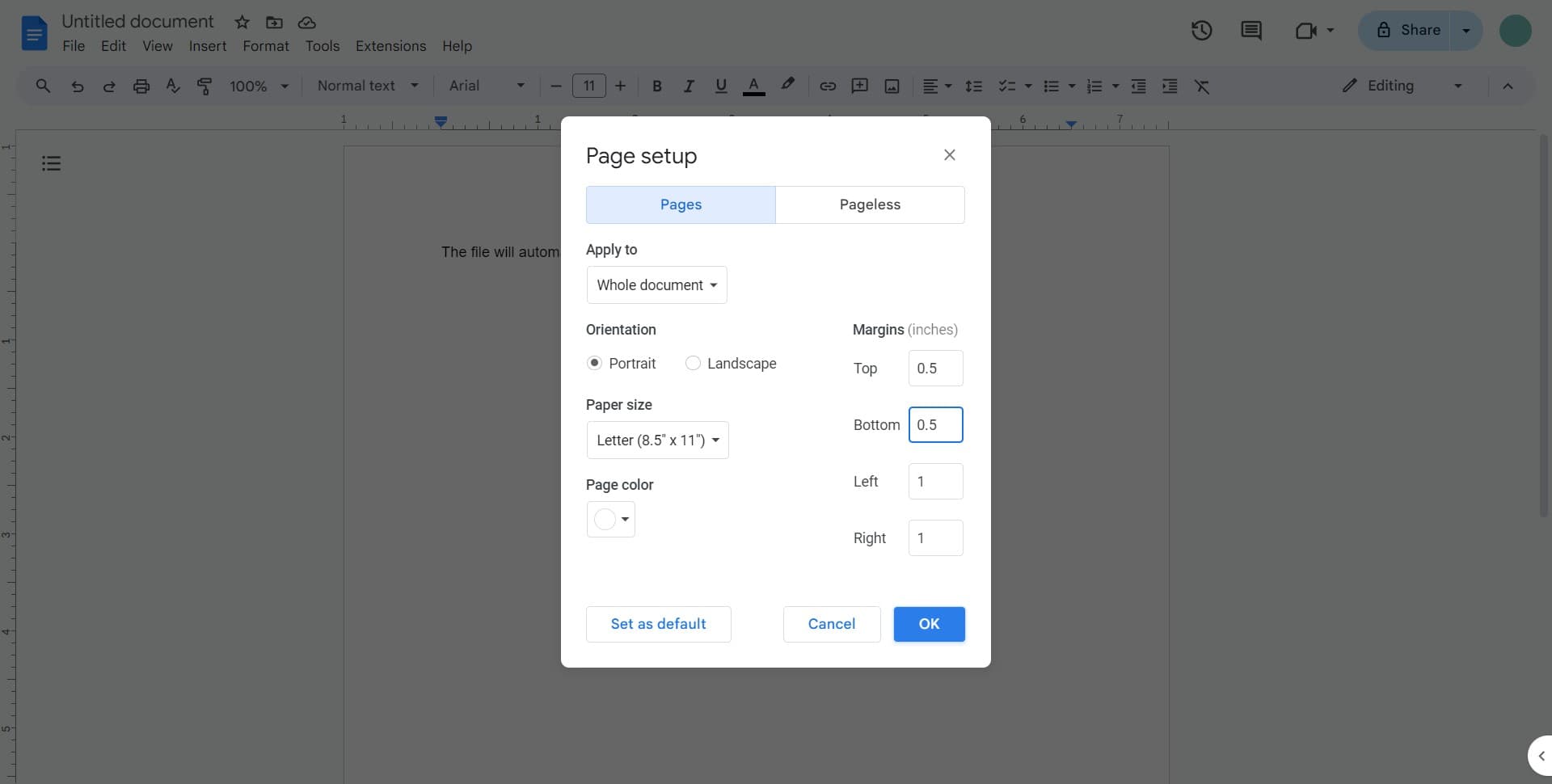
Task: Toggle bold formatting in toolbar
Action: click(x=657, y=86)
